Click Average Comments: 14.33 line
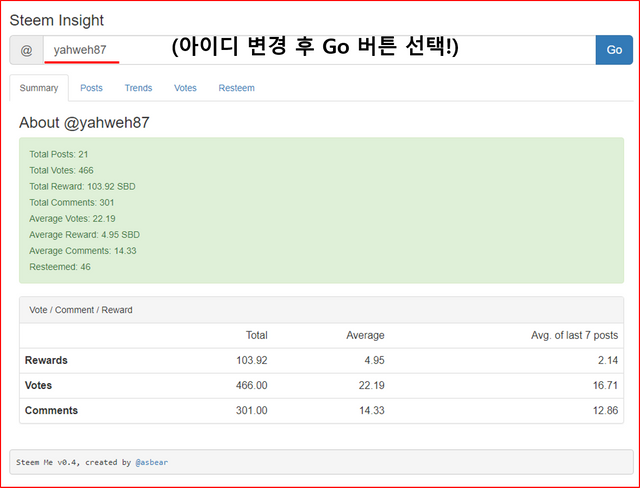The image size is (640, 488). click(82, 251)
